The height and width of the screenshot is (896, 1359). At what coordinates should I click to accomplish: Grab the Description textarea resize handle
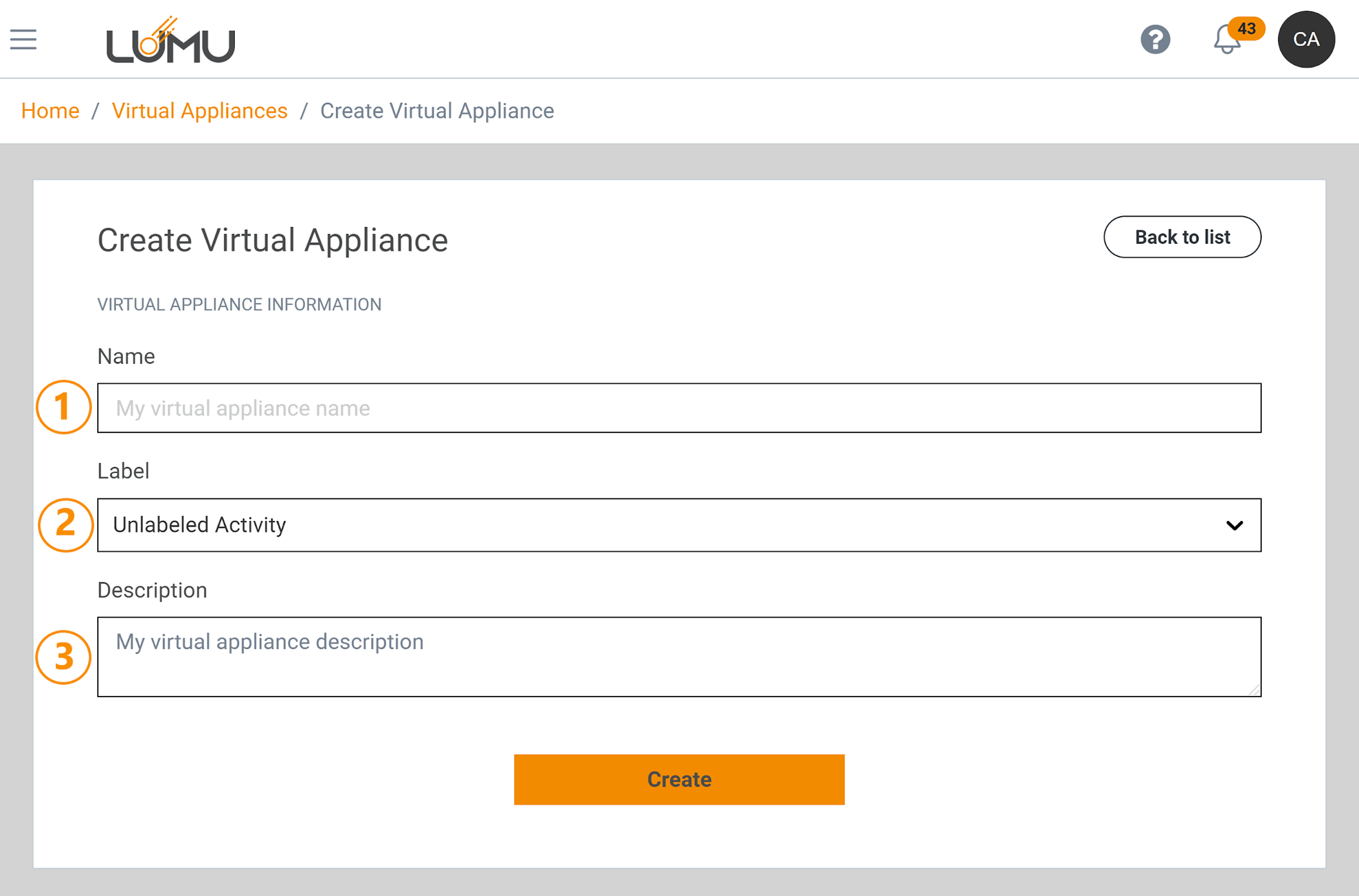click(1255, 690)
